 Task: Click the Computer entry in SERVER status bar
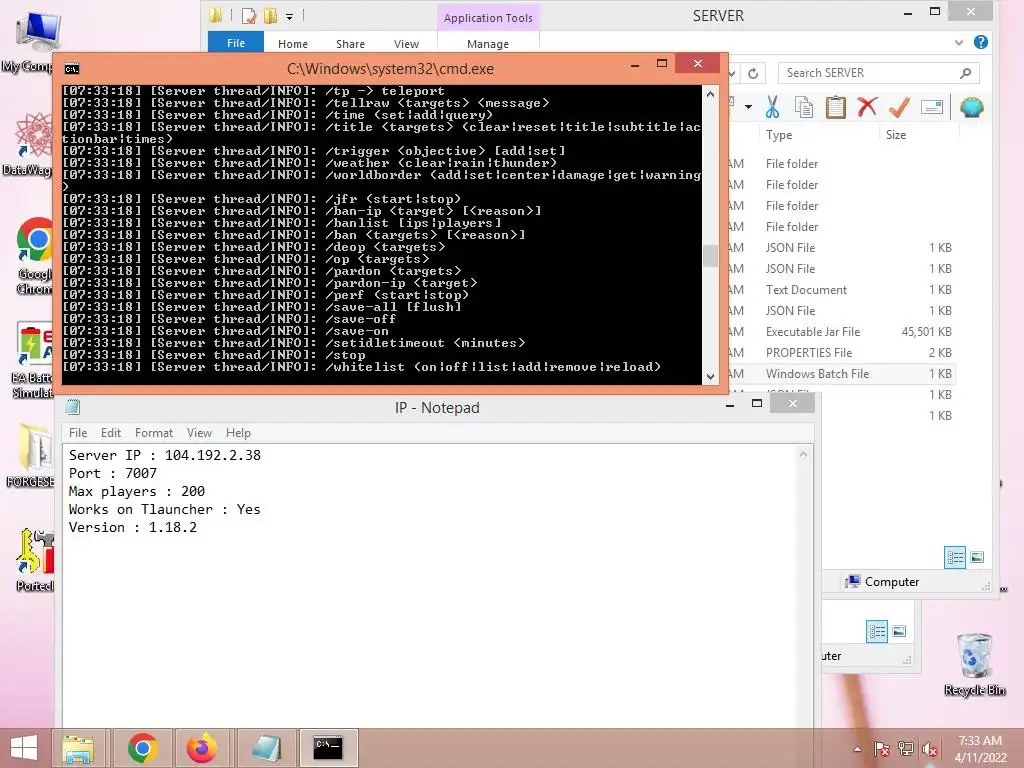(882, 581)
